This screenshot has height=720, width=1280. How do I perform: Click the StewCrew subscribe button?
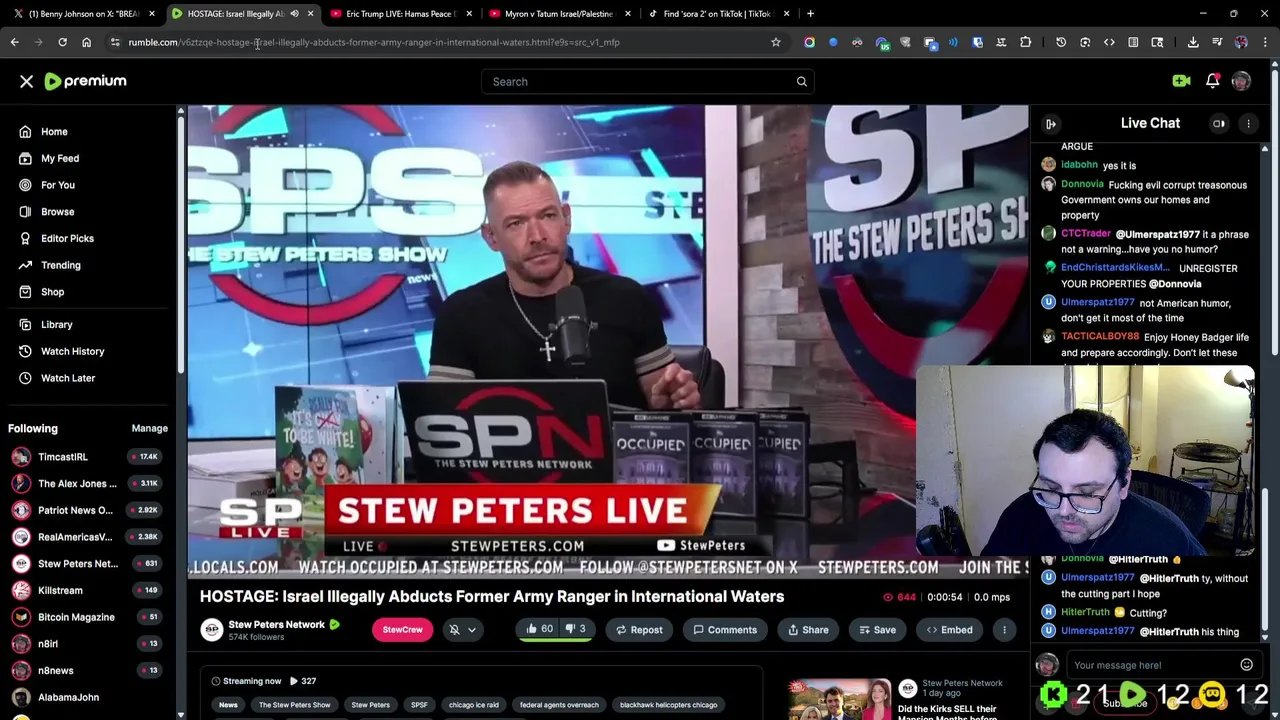coord(402,630)
